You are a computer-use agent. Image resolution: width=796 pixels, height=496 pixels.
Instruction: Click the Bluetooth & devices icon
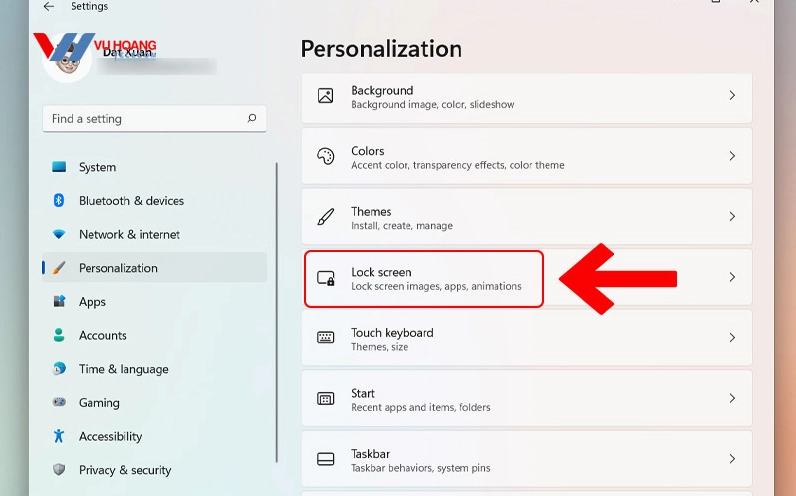(x=59, y=201)
